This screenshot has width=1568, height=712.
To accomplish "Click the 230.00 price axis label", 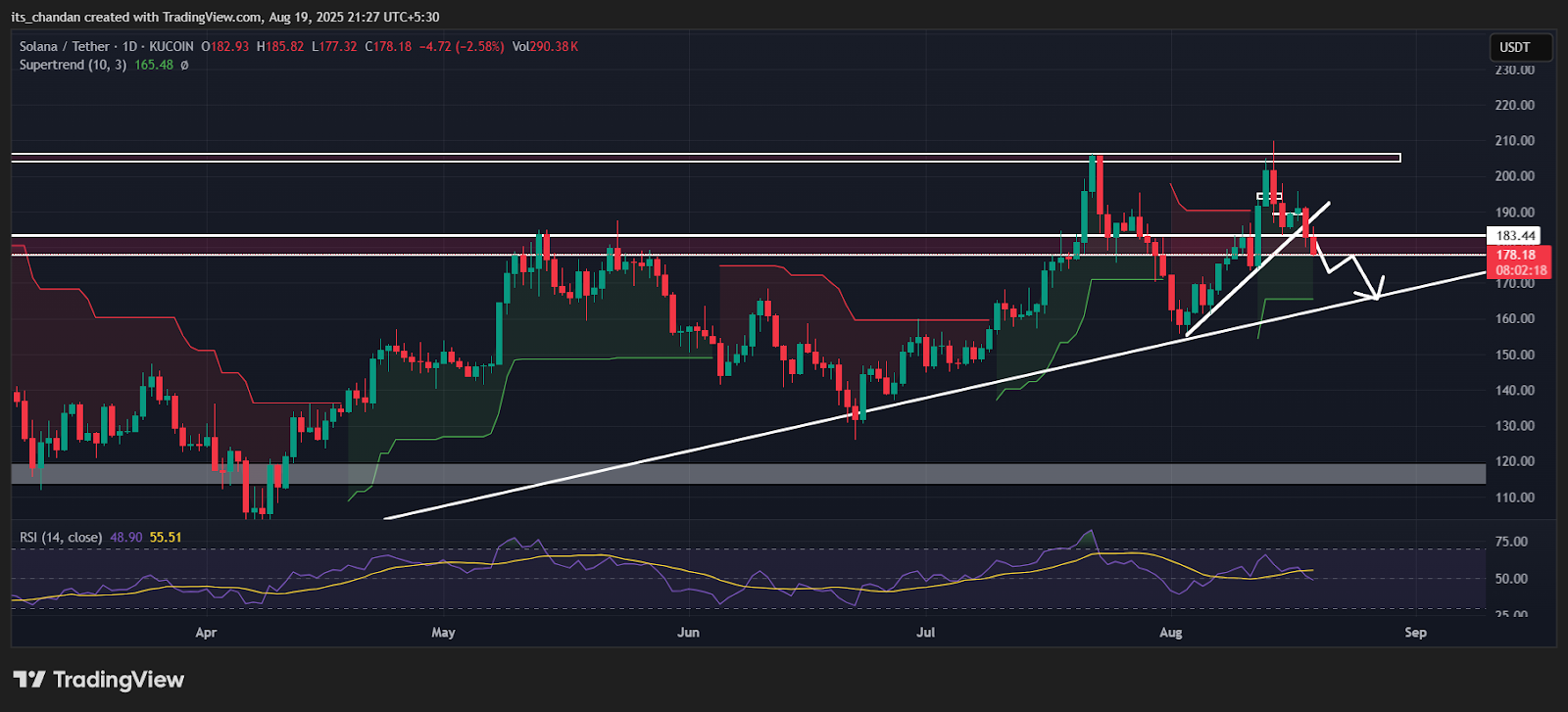I will click(1515, 70).
